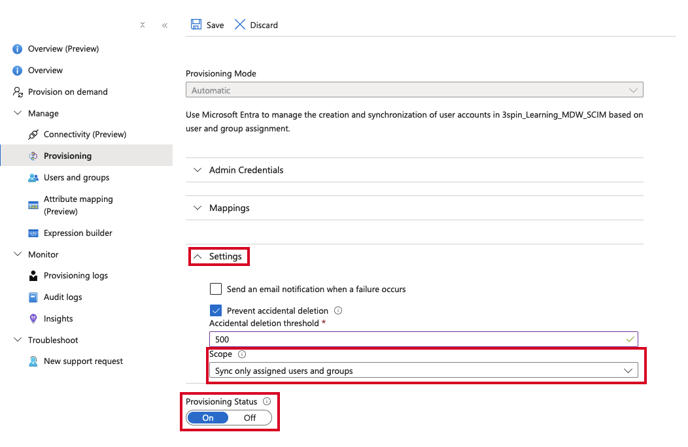Image resolution: width=688 pixels, height=447 pixels.
Task: Click the Overview info icon
Action: click(x=17, y=70)
